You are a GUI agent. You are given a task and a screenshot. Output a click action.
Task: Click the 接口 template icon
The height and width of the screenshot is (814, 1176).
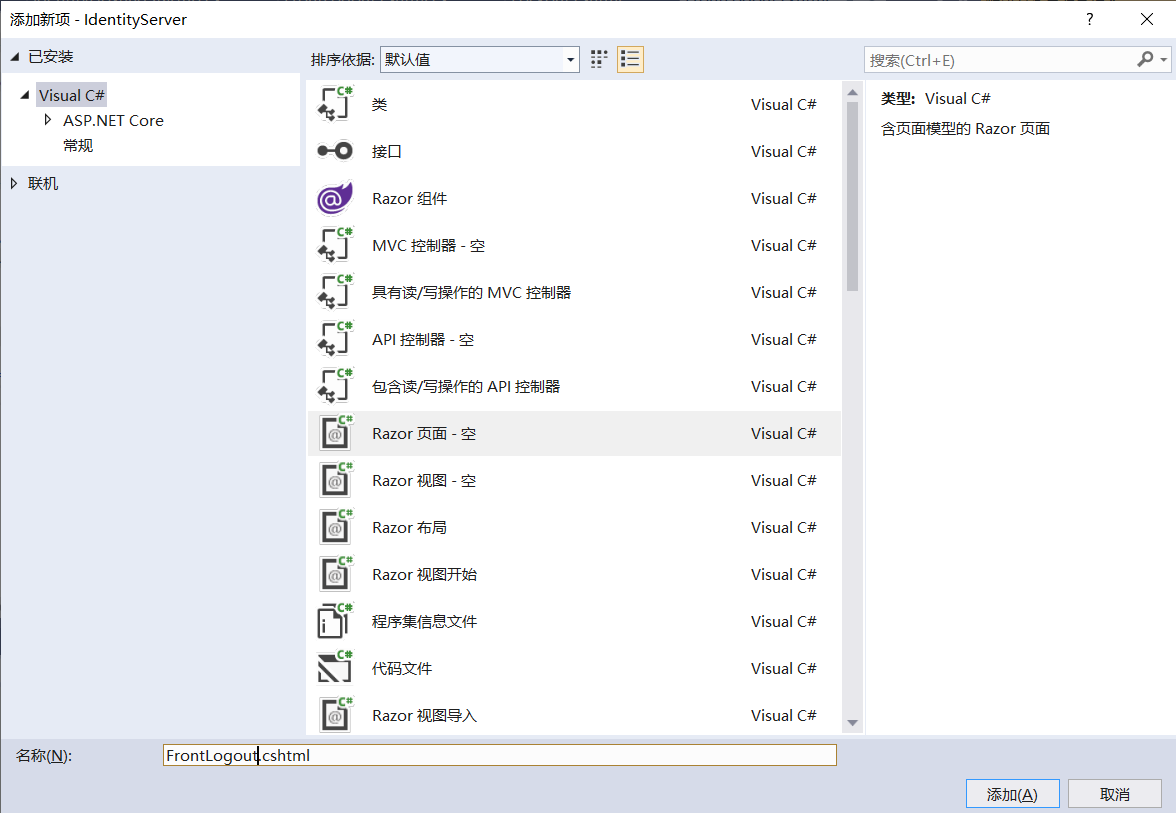point(334,151)
